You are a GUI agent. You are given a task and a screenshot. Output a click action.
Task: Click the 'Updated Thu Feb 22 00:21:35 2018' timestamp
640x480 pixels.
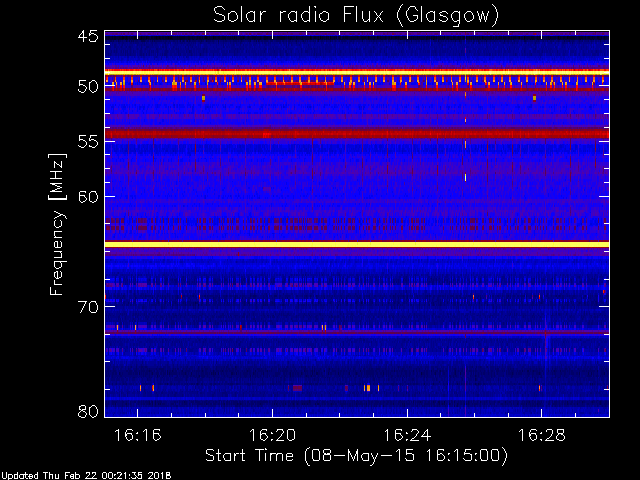tap(86, 475)
